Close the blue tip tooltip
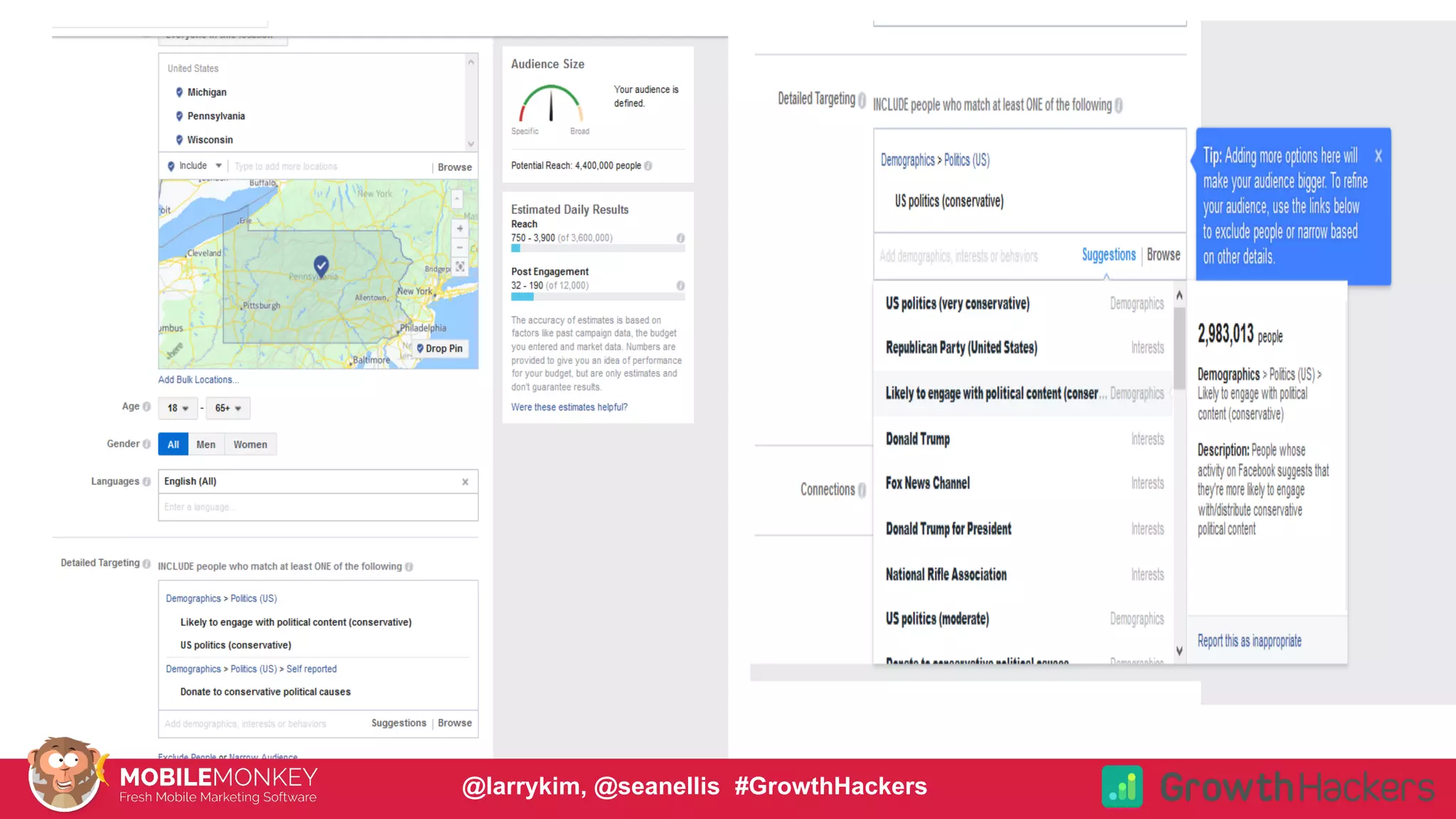The width and height of the screenshot is (1456, 819). pos(1378,156)
